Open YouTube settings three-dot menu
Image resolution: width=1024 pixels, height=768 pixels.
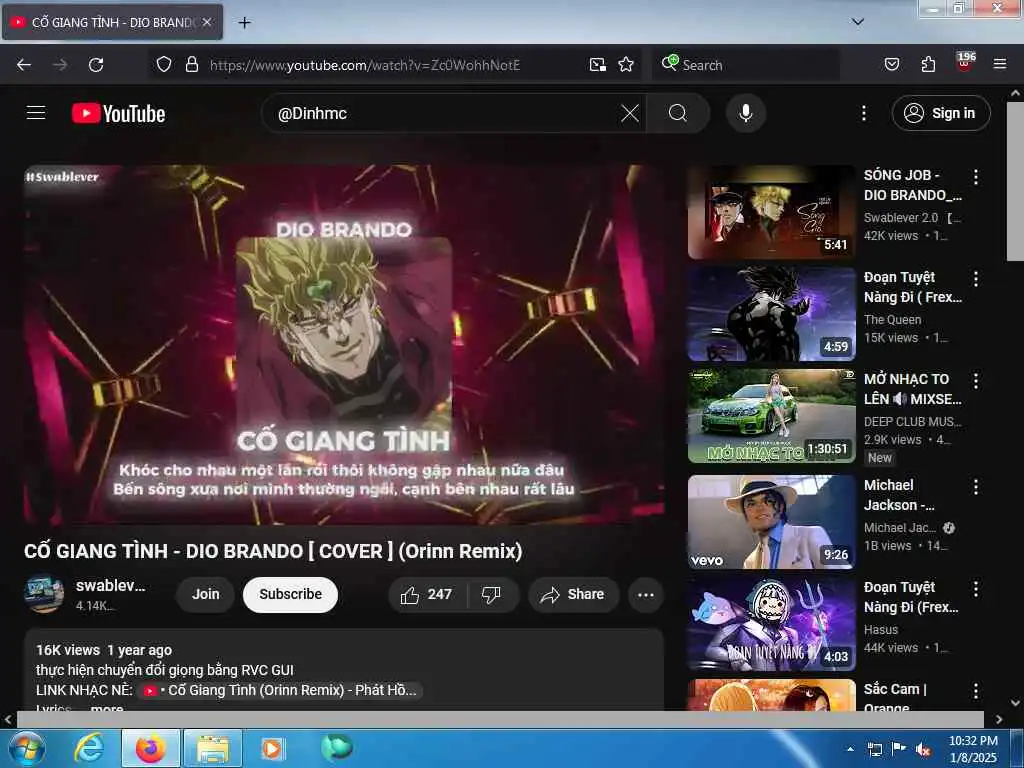(863, 113)
